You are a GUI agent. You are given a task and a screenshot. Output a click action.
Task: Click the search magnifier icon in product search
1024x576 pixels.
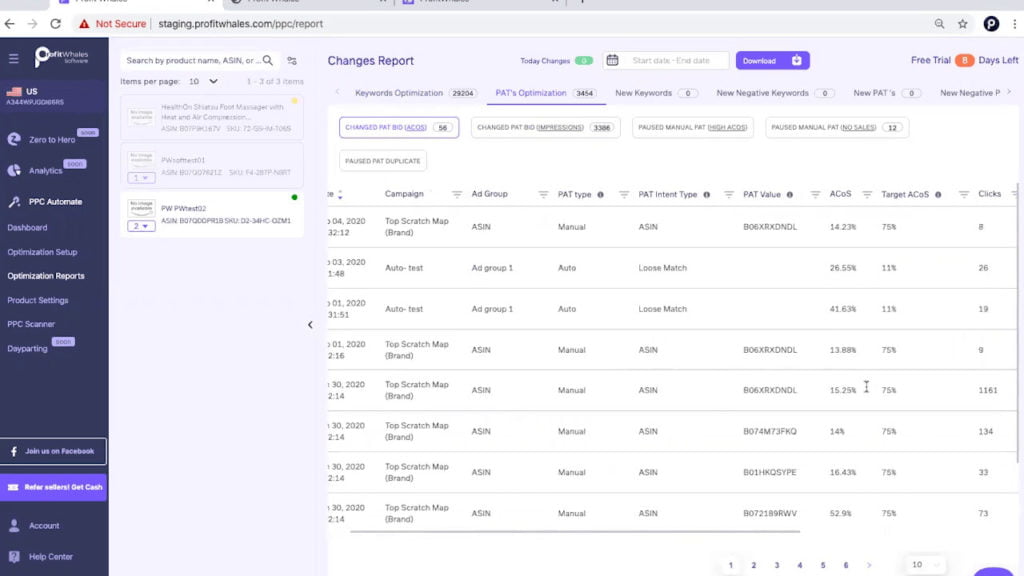(268, 60)
